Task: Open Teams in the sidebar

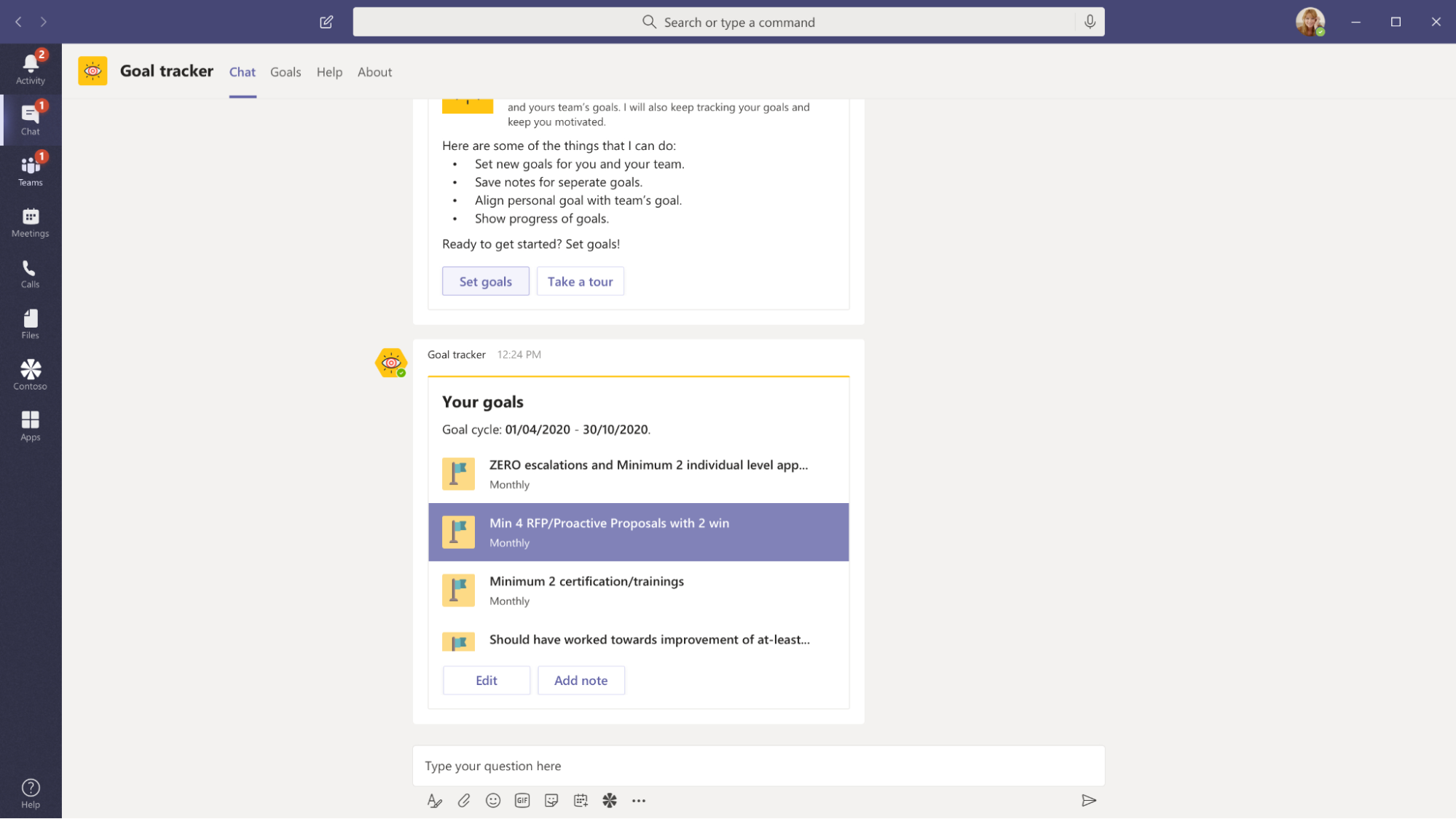Action: (30, 170)
